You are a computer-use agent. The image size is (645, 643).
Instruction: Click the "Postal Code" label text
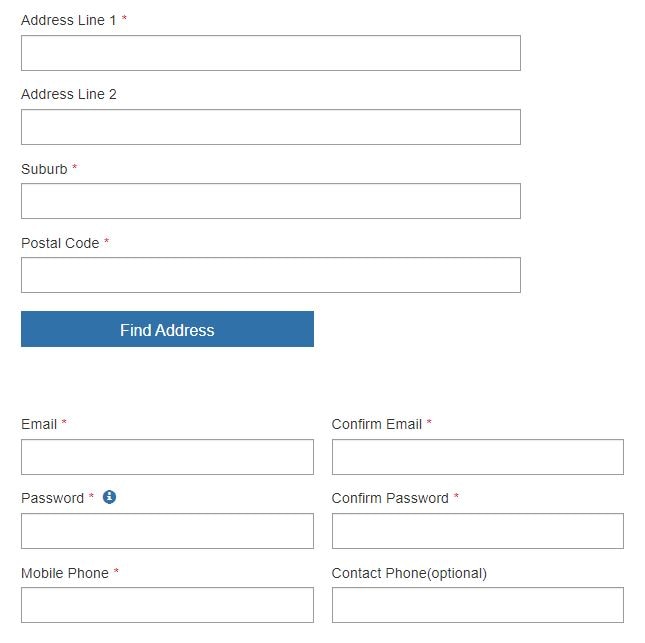tap(60, 243)
